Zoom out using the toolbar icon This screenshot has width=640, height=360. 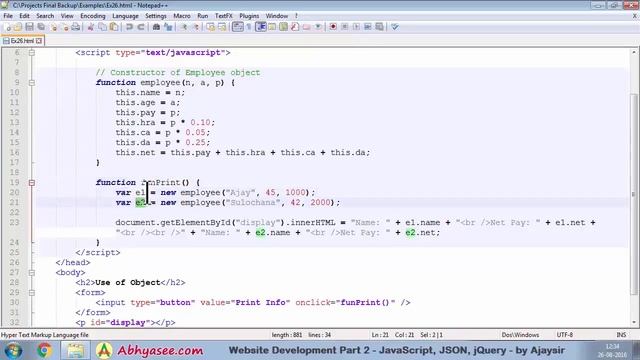196,27
